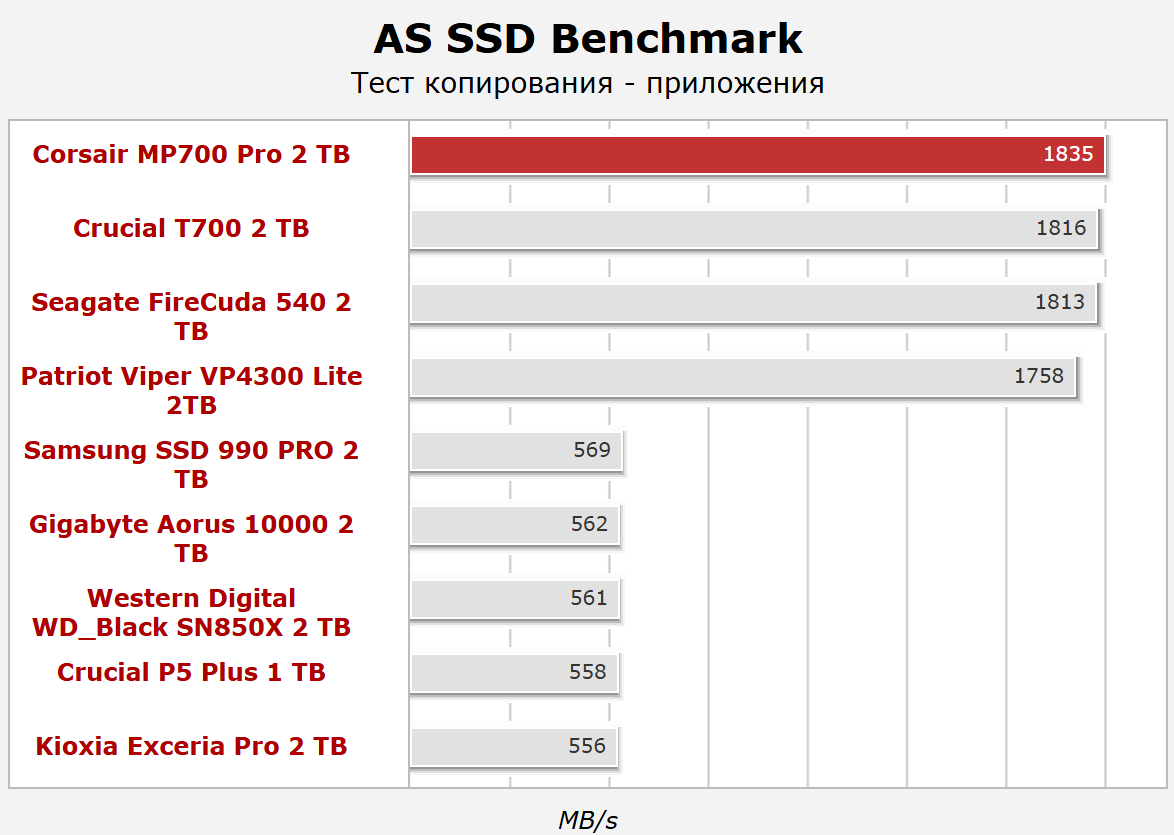Click the bar showing value 561
Viewport: 1174px width, 835px height.
[514, 599]
